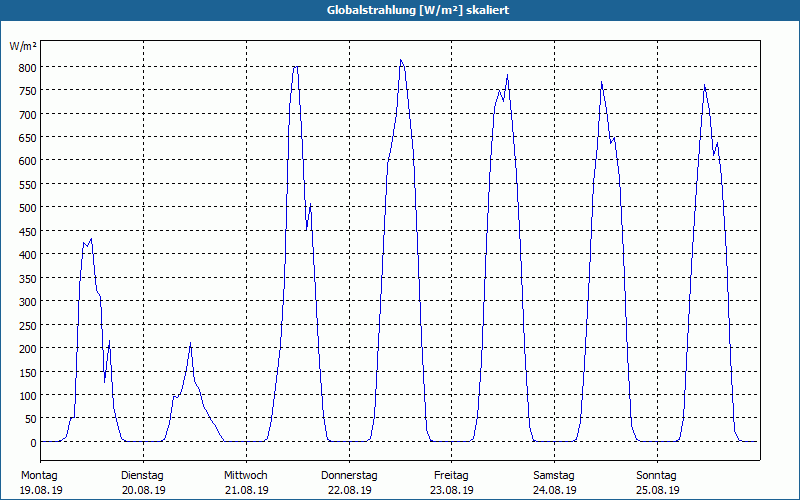Image resolution: width=800 pixels, height=500 pixels.
Task: Click the date '20.08.19'
Action: click(x=144, y=490)
